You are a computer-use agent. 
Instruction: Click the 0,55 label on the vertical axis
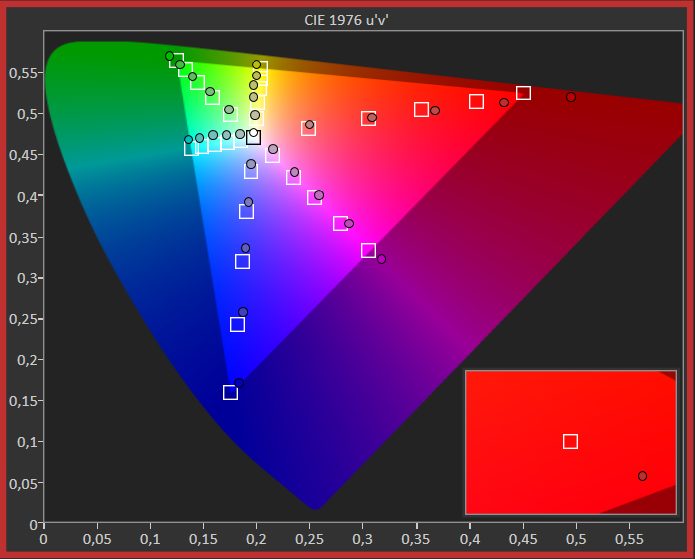point(21,73)
